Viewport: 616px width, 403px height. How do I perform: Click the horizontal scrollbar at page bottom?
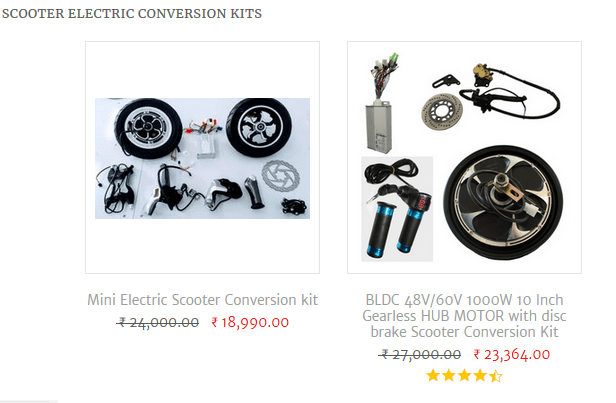[29, 401]
